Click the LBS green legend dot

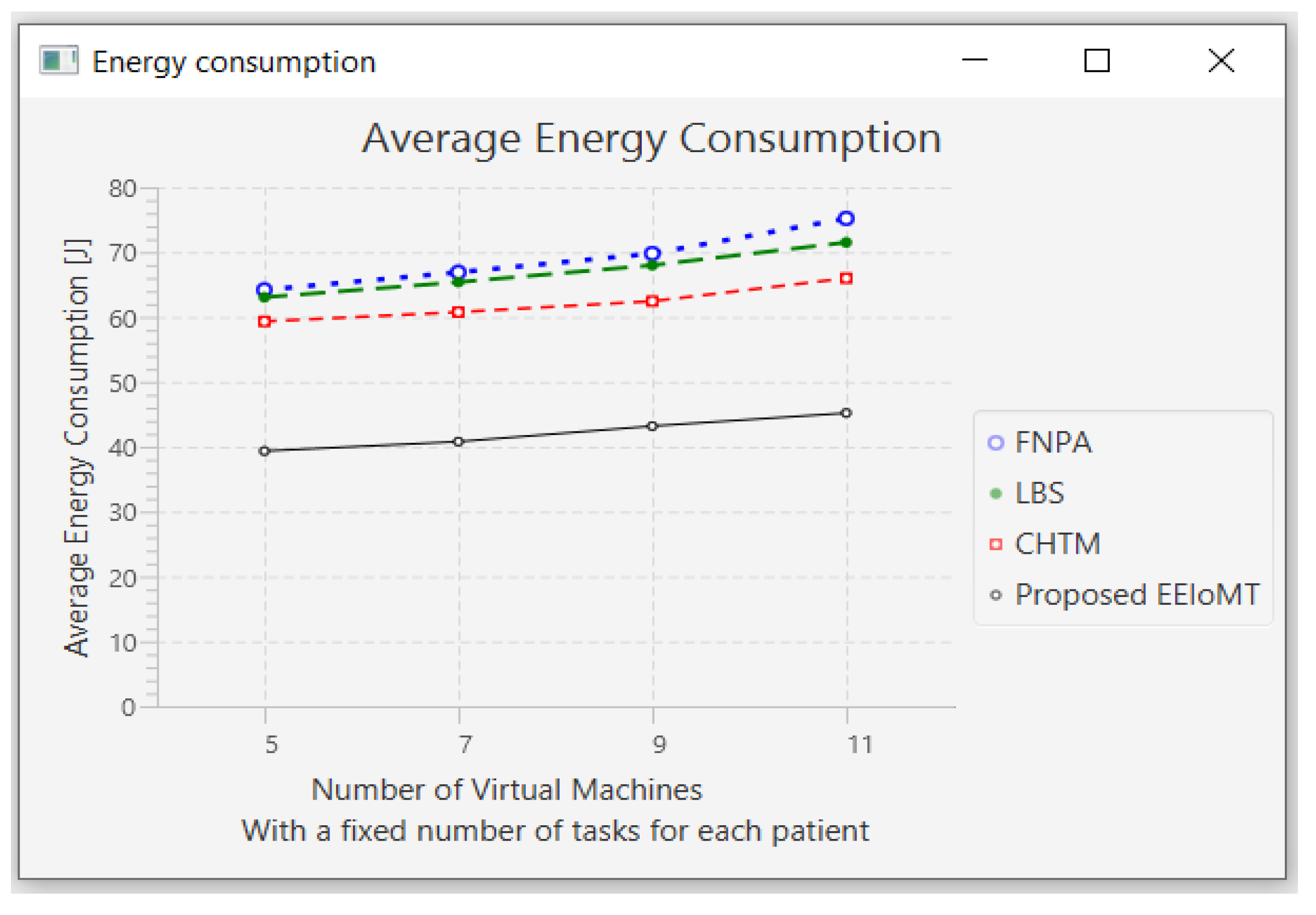[x=997, y=494]
